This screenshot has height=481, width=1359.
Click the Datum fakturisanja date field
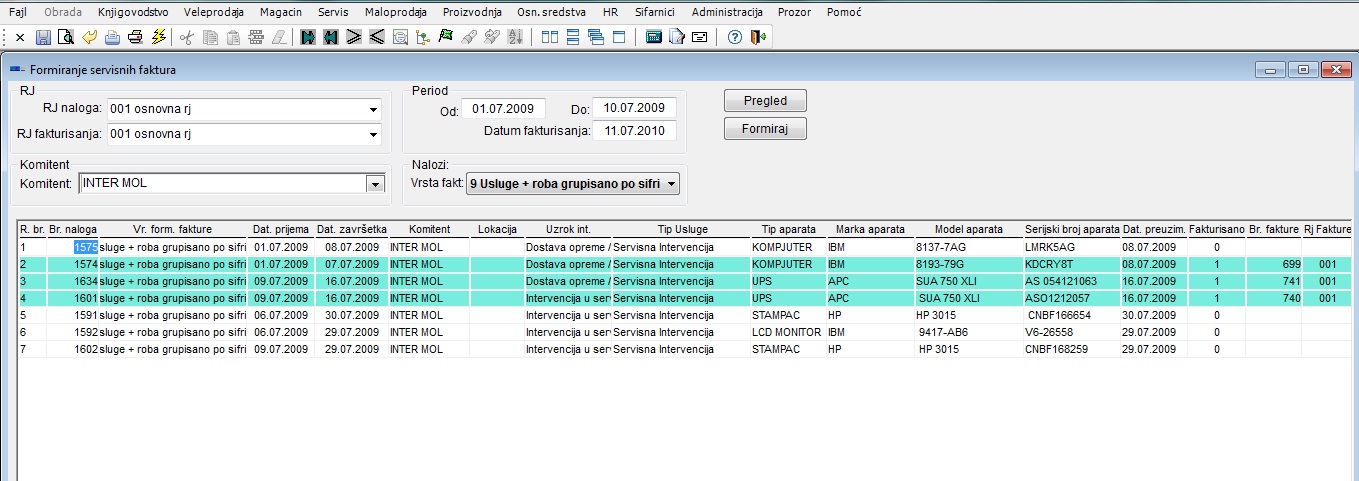tap(634, 131)
